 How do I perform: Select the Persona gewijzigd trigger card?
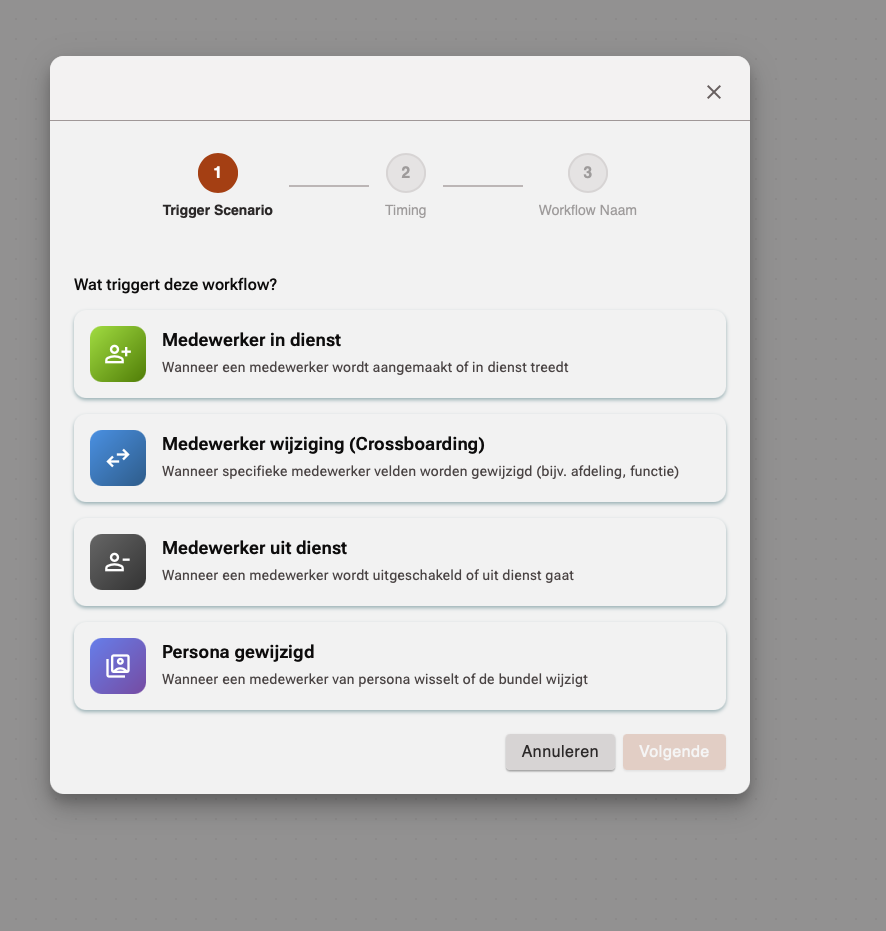point(400,666)
